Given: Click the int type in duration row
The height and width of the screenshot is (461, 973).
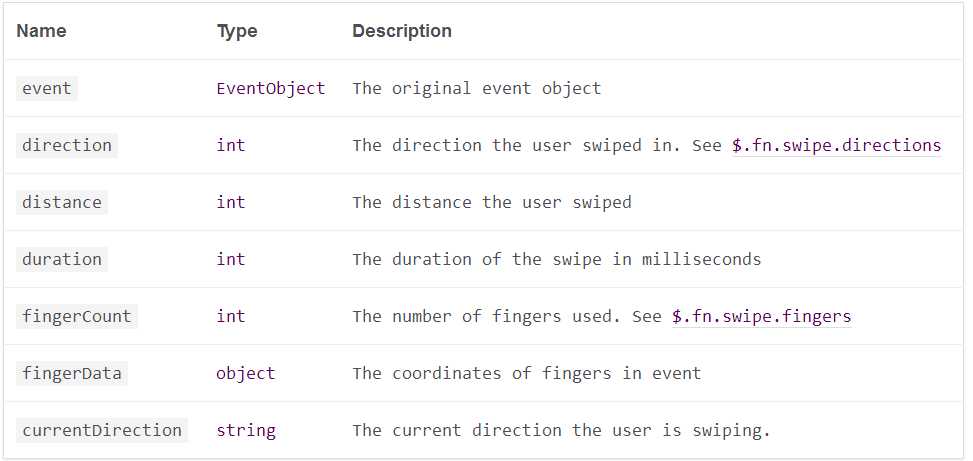Looking at the screenshot, I should point(231,259).
